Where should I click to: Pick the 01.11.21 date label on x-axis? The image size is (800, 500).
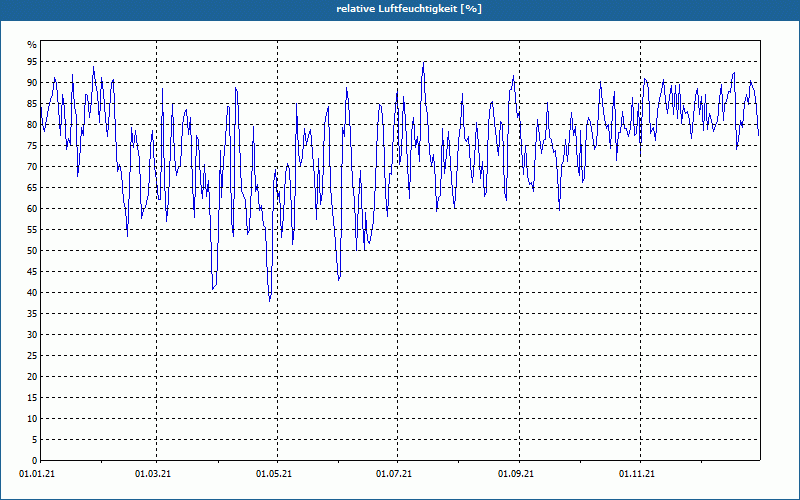coord(638,473)
